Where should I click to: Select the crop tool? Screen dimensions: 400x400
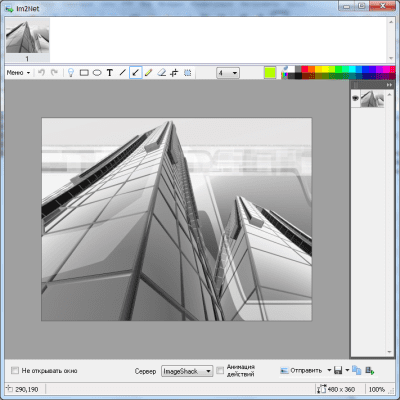(x=174, y=73)
